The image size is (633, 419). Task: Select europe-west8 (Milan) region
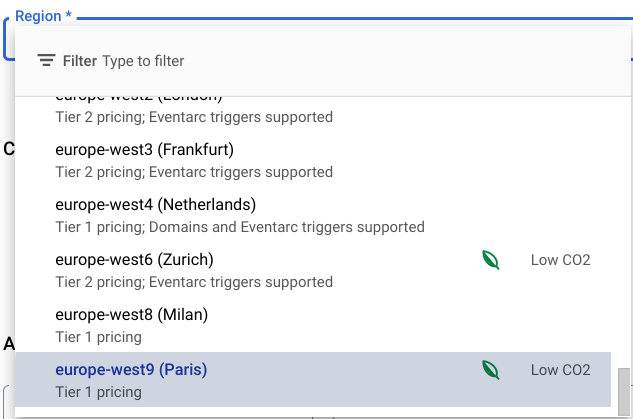pos(131,315)
